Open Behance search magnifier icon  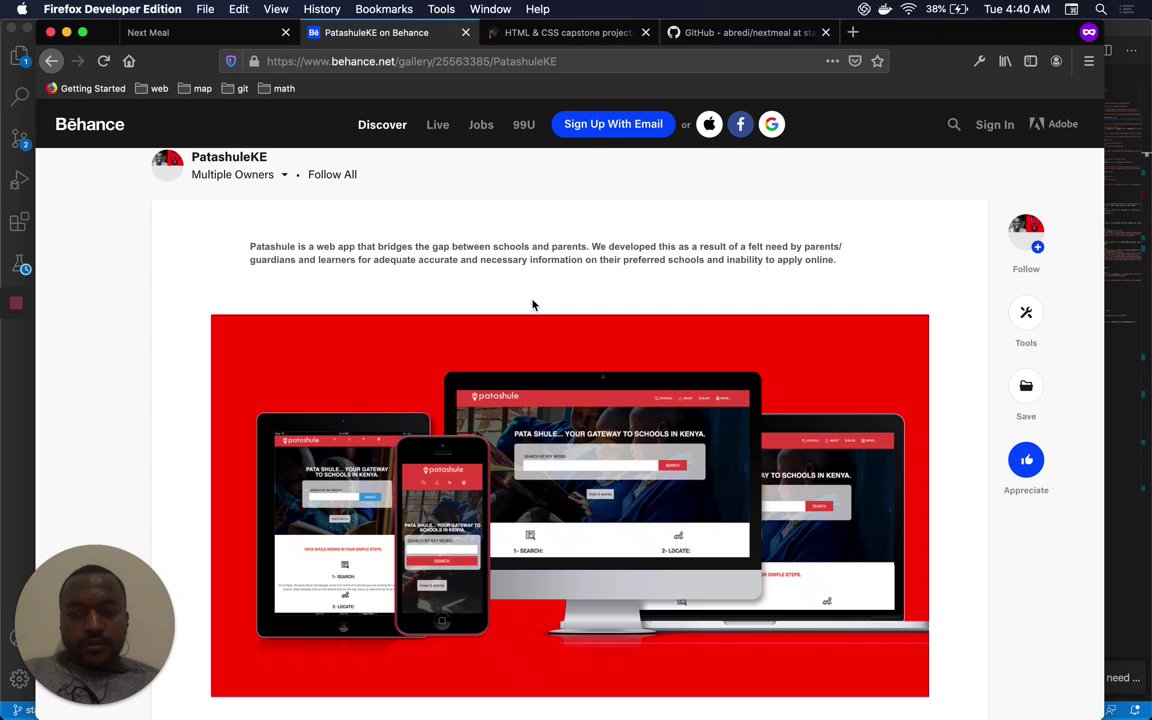[954, 124]
